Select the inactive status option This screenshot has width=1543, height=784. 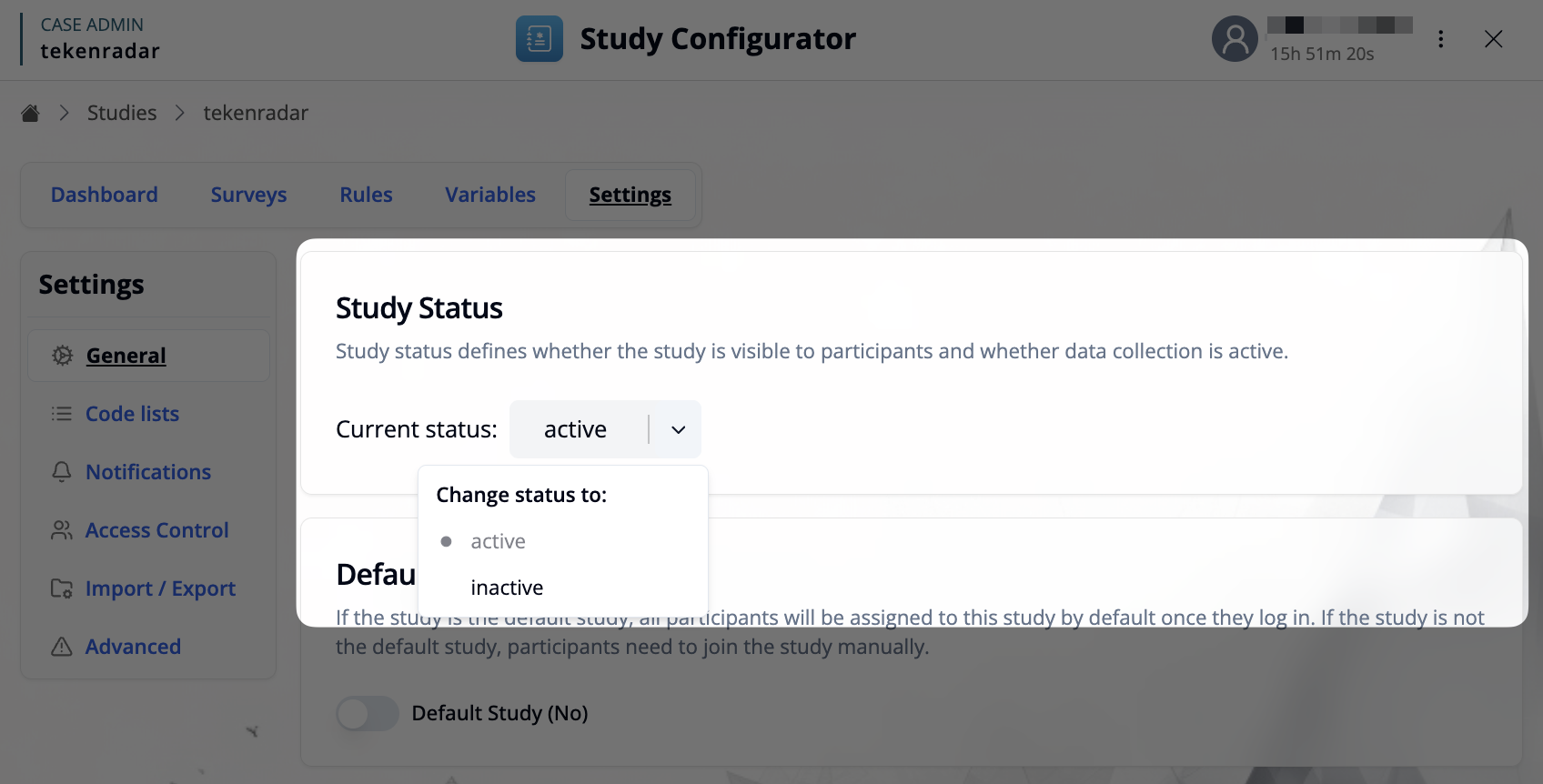(x=507, y=588)
